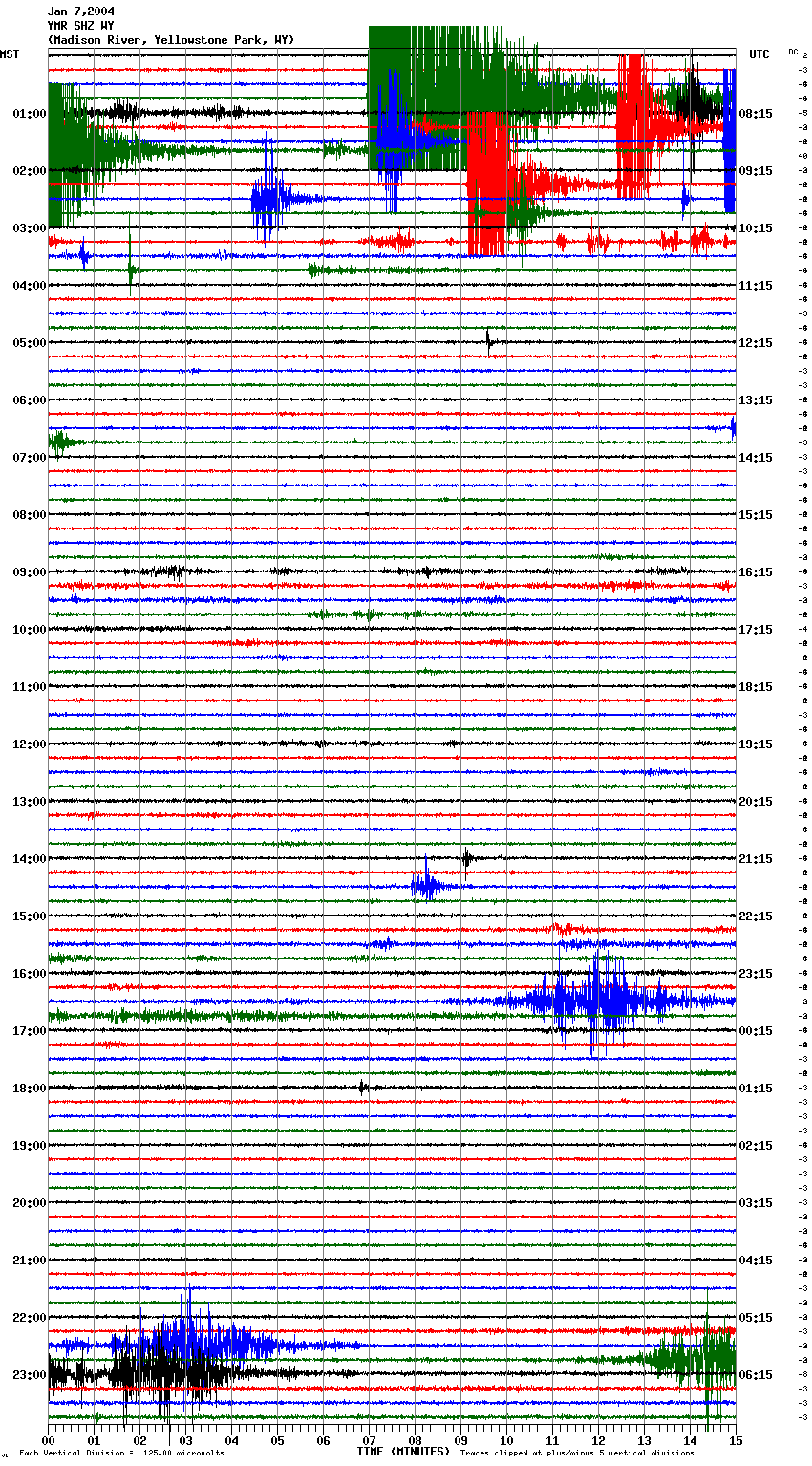The width and height of the screenshot is (812, 1466).
Task: Click the blue event on 14:00 hour traces
Action: tap(428, 886)
